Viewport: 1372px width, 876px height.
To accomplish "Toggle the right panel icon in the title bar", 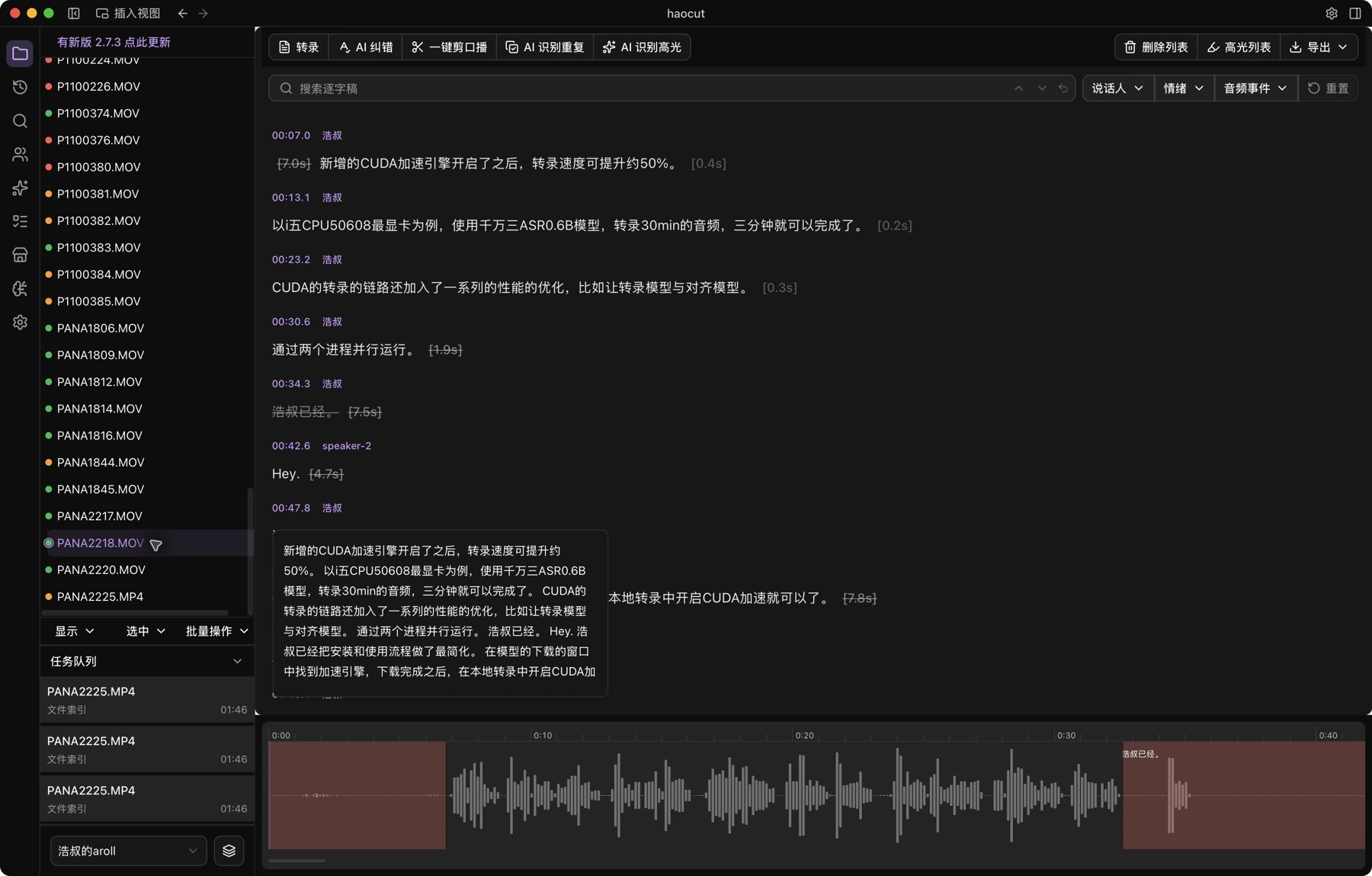I will (x=1354, y=13).
